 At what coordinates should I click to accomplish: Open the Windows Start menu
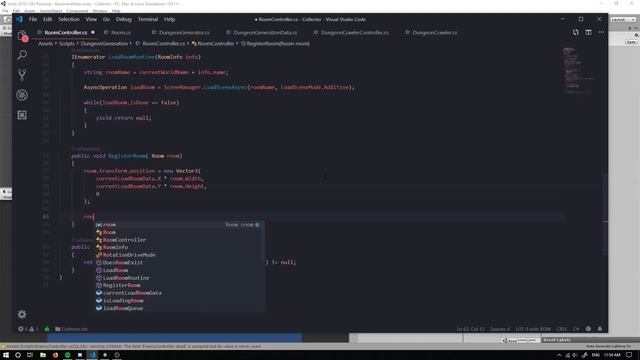click(6, 355)
